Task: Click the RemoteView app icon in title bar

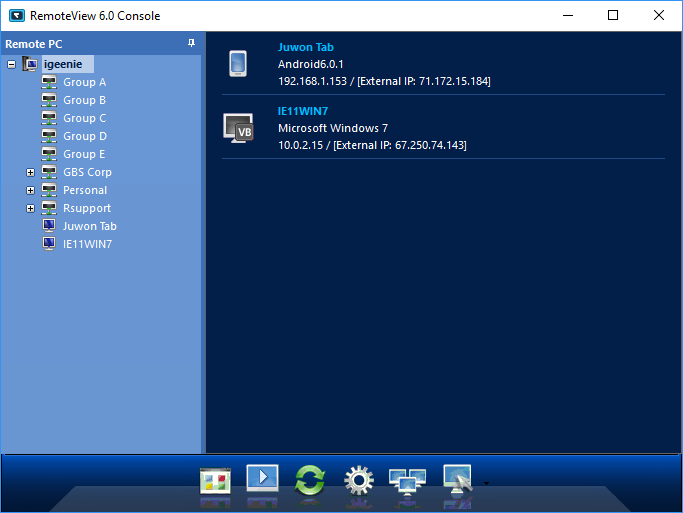Action: click(17, 16)
